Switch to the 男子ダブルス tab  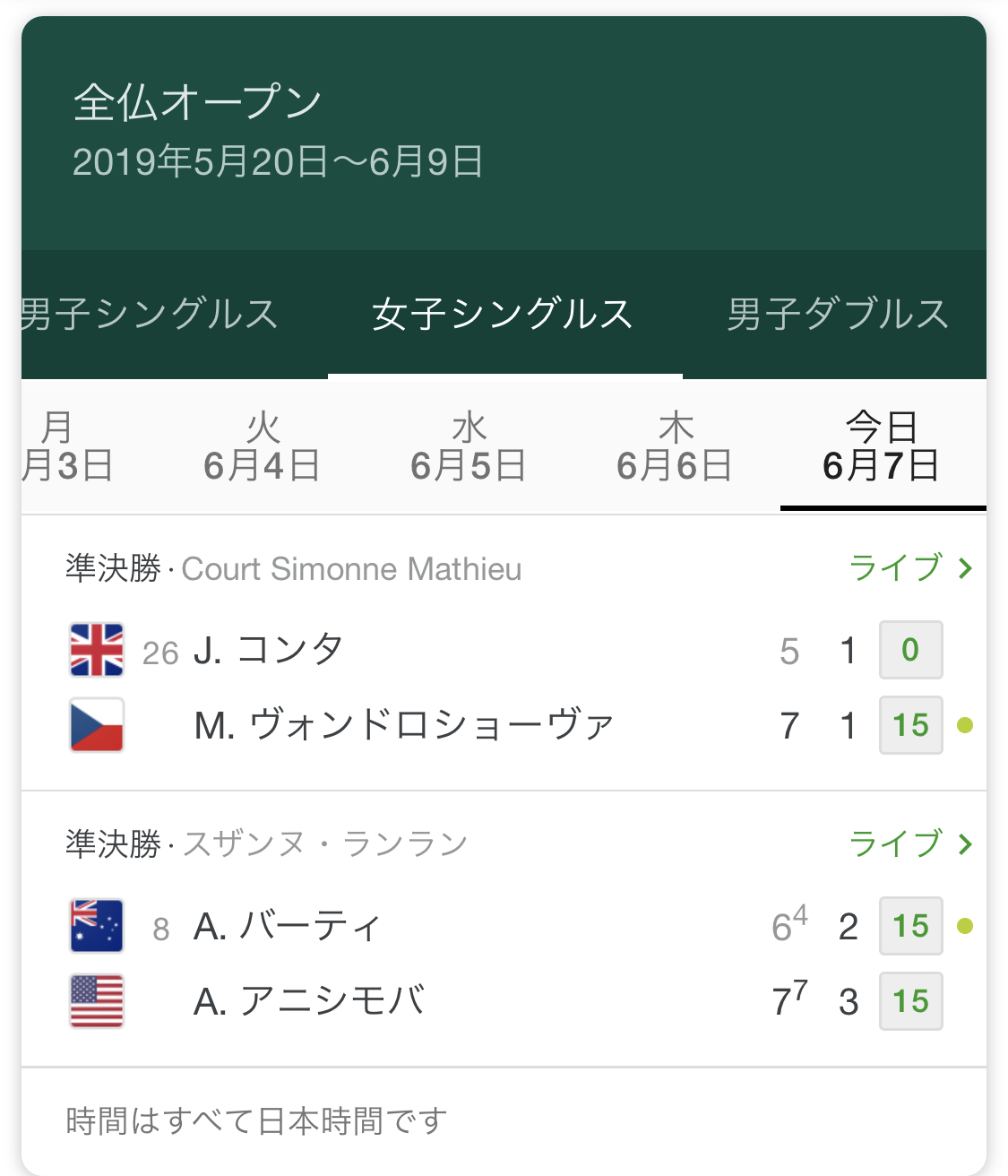click(838, 315)
